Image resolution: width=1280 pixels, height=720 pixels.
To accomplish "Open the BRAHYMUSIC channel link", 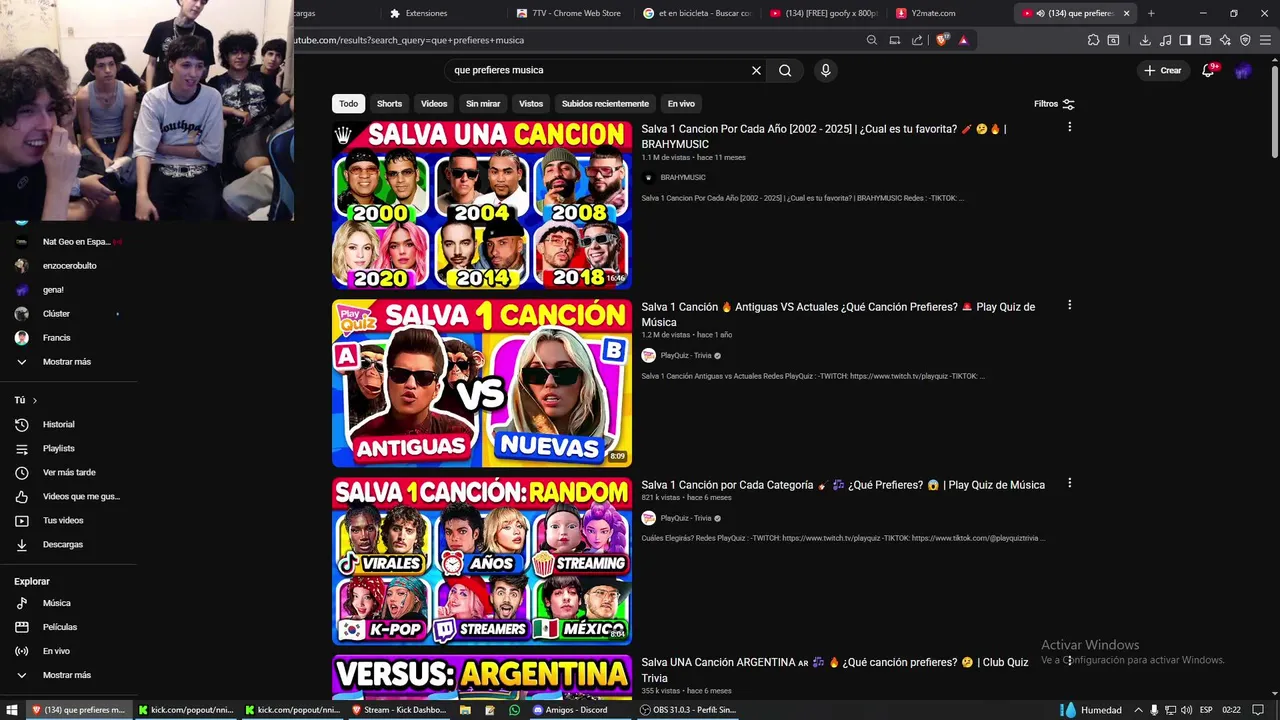I will pos(683,178).
